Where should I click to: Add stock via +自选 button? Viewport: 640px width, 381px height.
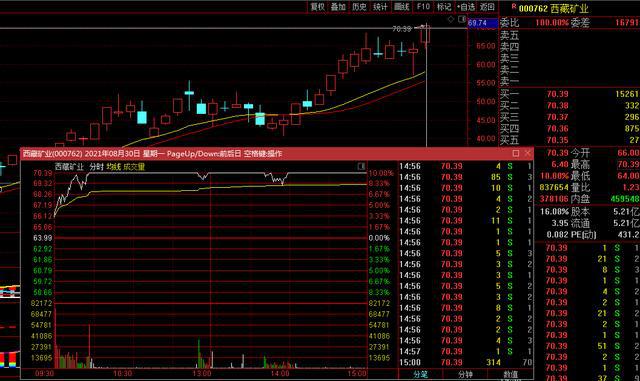click(x=466, y=7)
